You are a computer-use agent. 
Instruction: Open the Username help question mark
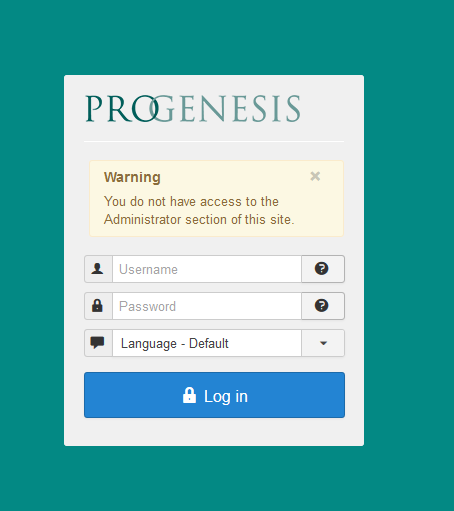322,269
